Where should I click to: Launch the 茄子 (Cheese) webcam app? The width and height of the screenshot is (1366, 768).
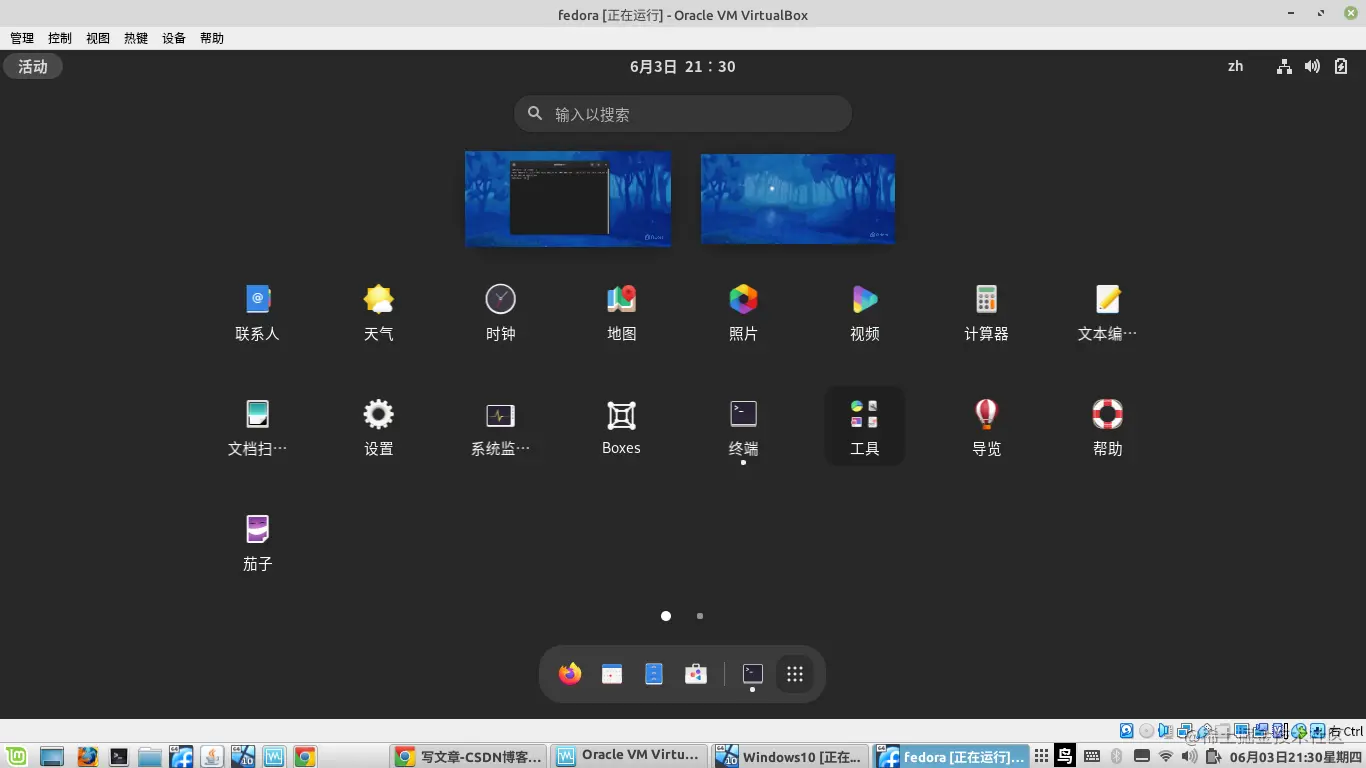(257, 544)
